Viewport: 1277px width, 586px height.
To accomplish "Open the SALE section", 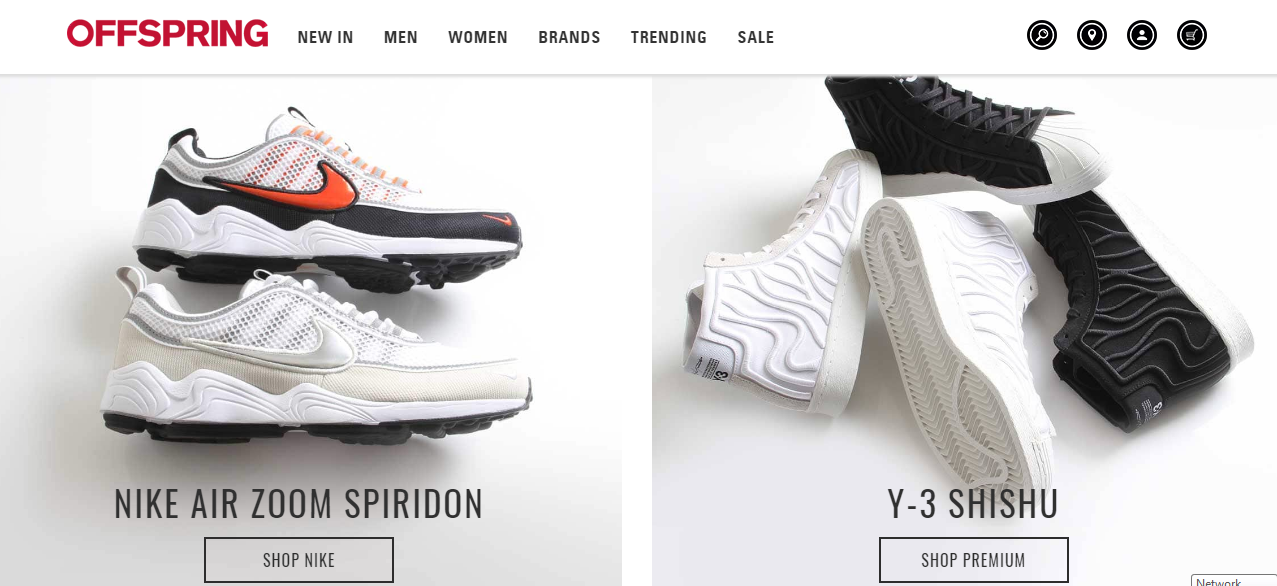I will [756, 37].
